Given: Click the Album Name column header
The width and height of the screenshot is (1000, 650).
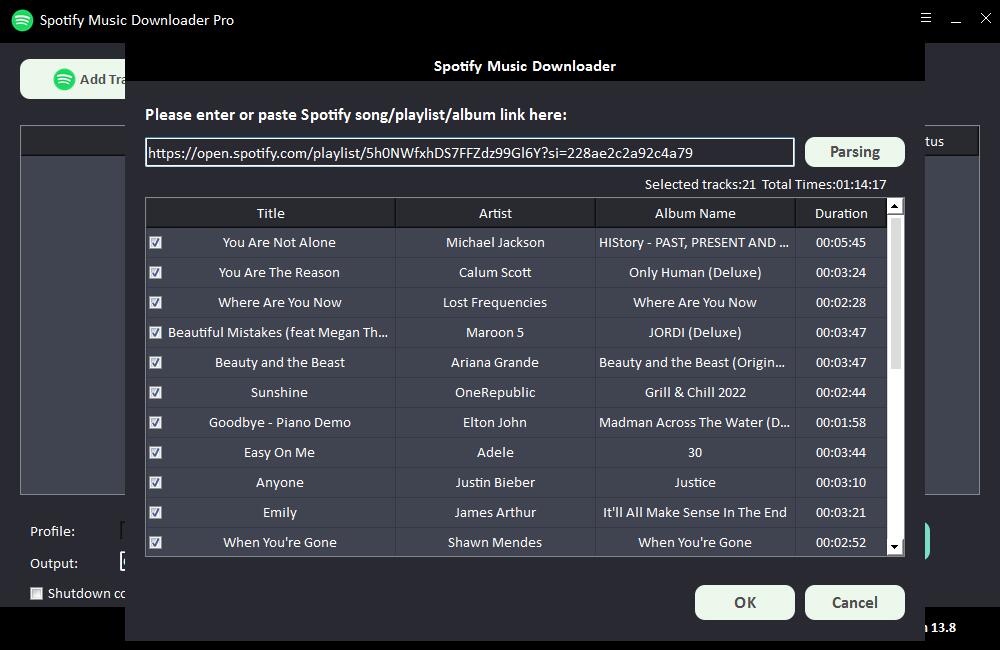Looking at the screenshot, I should (695, 213).
